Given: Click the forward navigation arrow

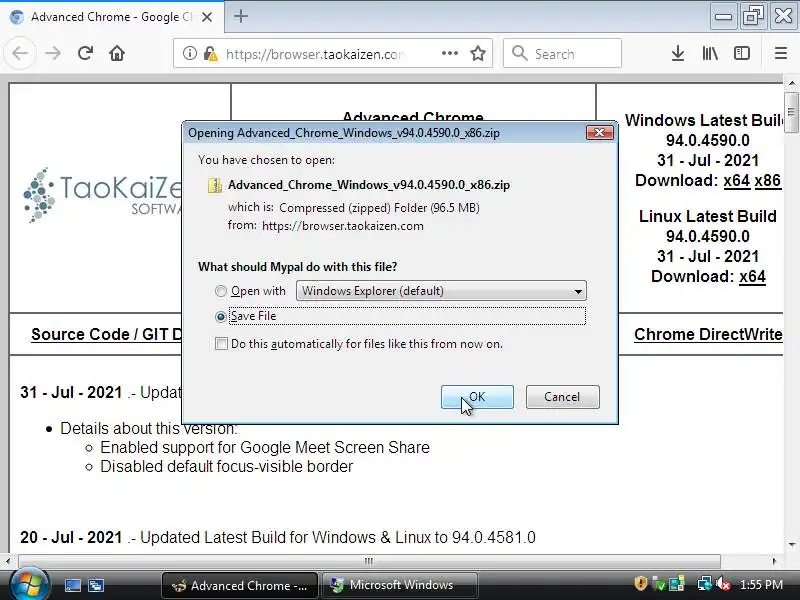Looking at the screenshot, I should (53, 54).
